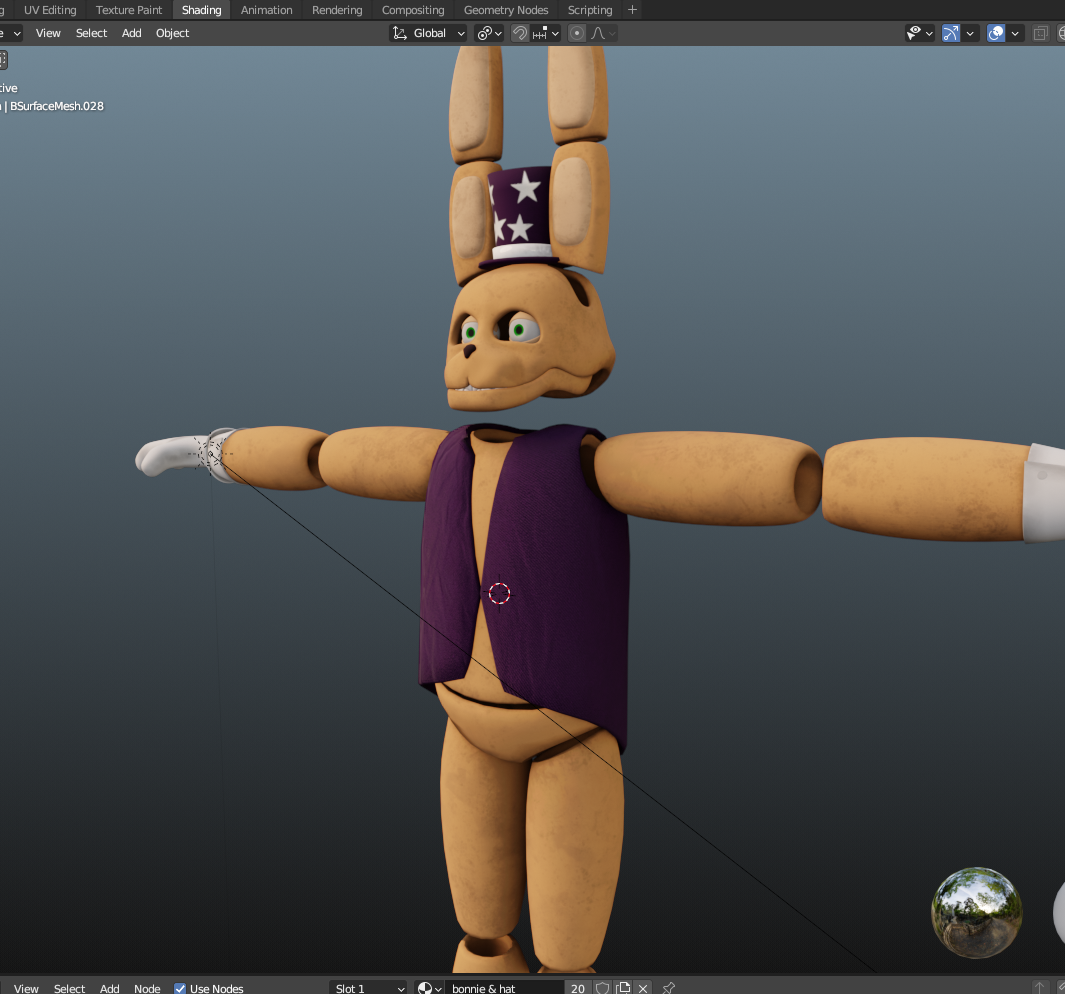Image resolution: width=1065 pixels, height=994 pixels.
Task: Select the Shading workspace tab
Action: tap(202, 10)
